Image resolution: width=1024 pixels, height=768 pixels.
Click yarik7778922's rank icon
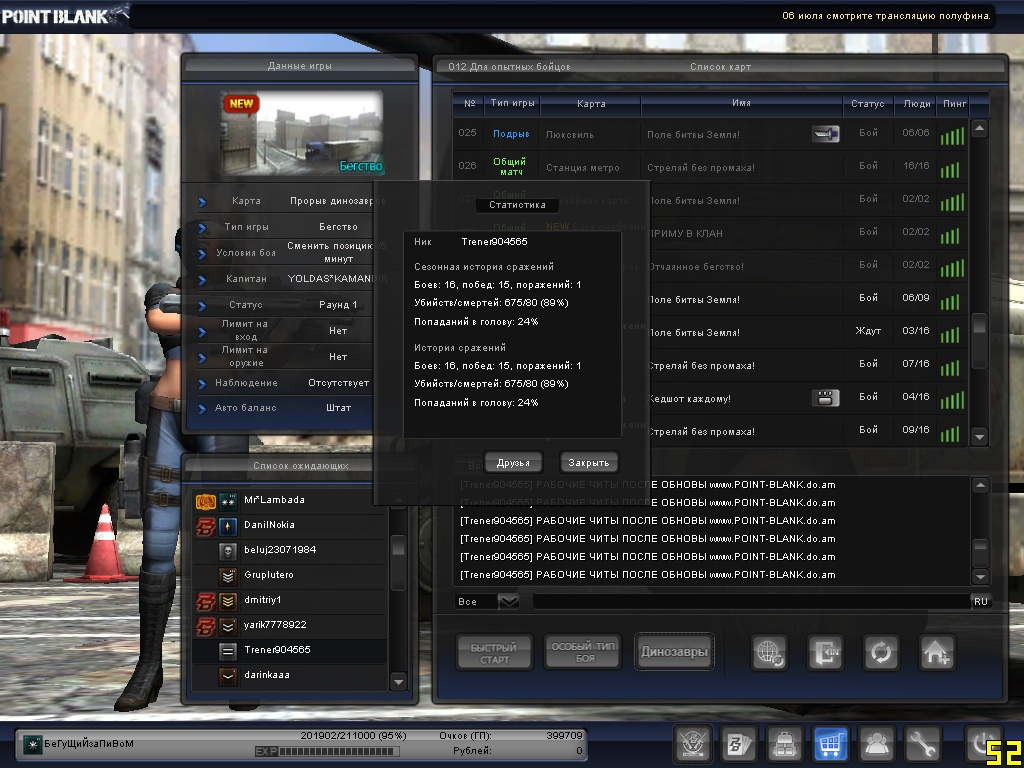click(228, 626)
